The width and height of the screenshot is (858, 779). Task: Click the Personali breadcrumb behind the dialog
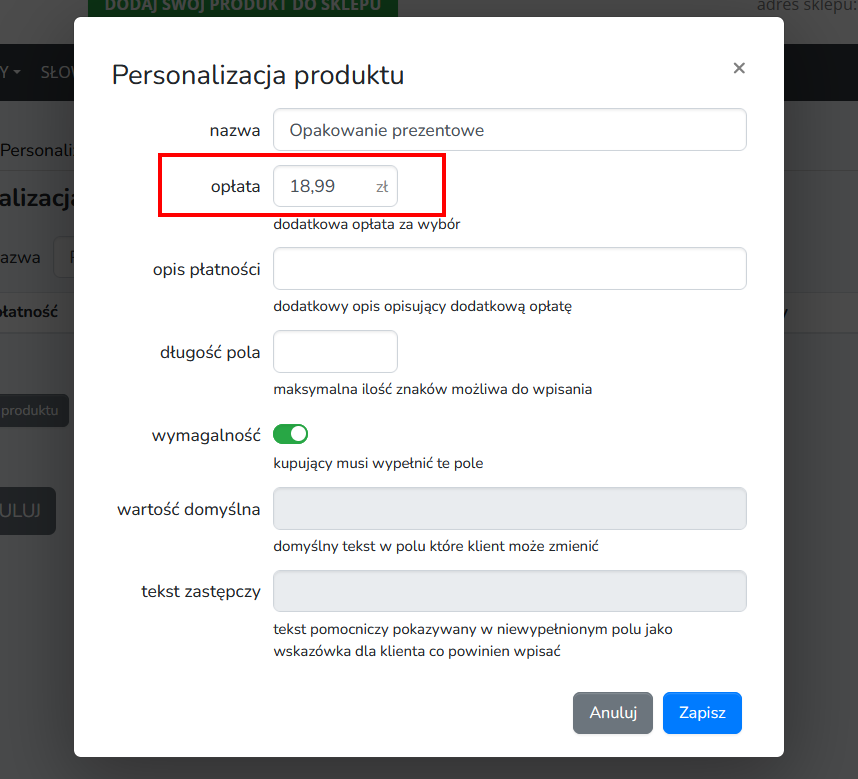pyautogui.click(x=37, y=150)
